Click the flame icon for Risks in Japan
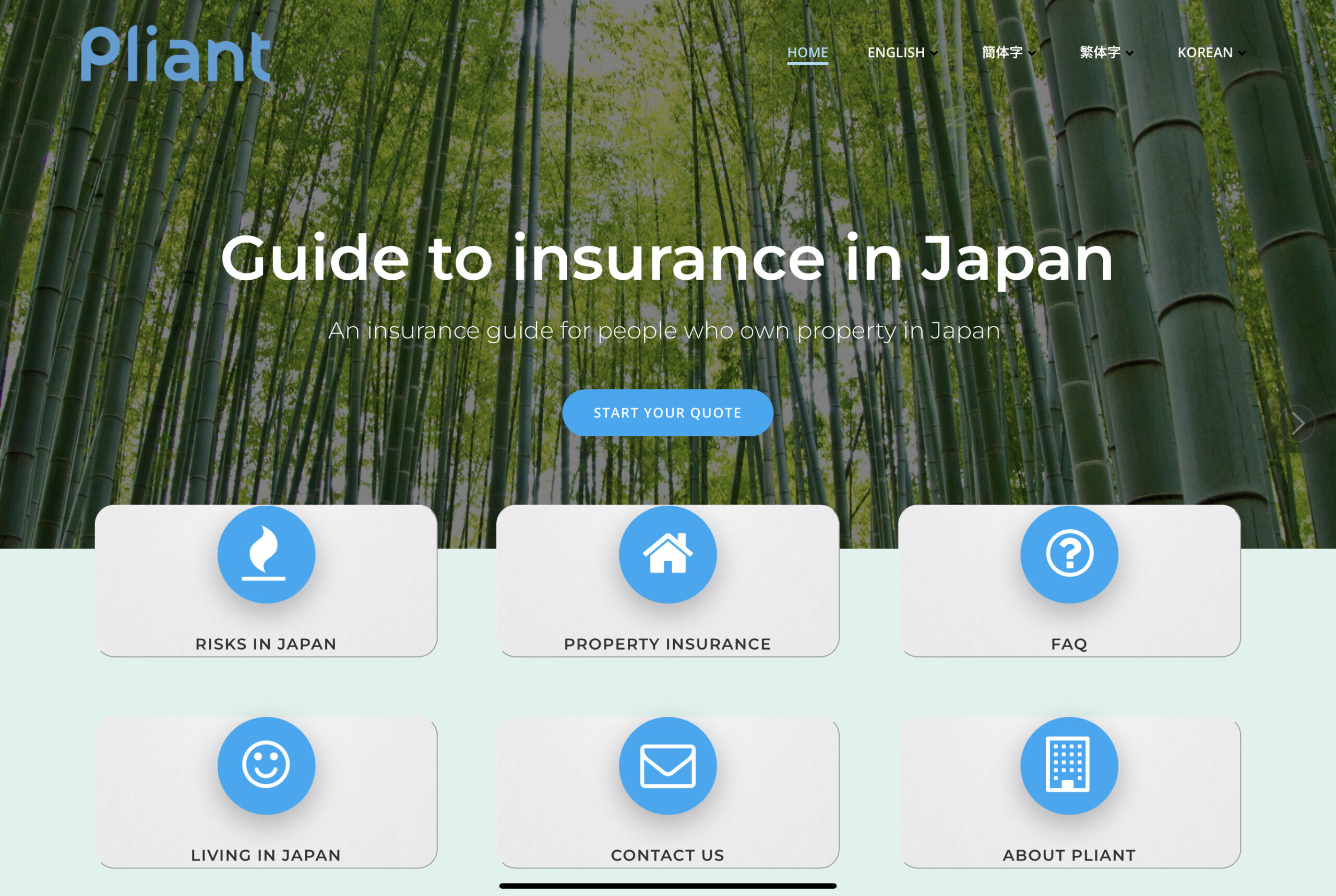Image resolution: width=1336 pixels, height=896 pixels. coord(266,554)
